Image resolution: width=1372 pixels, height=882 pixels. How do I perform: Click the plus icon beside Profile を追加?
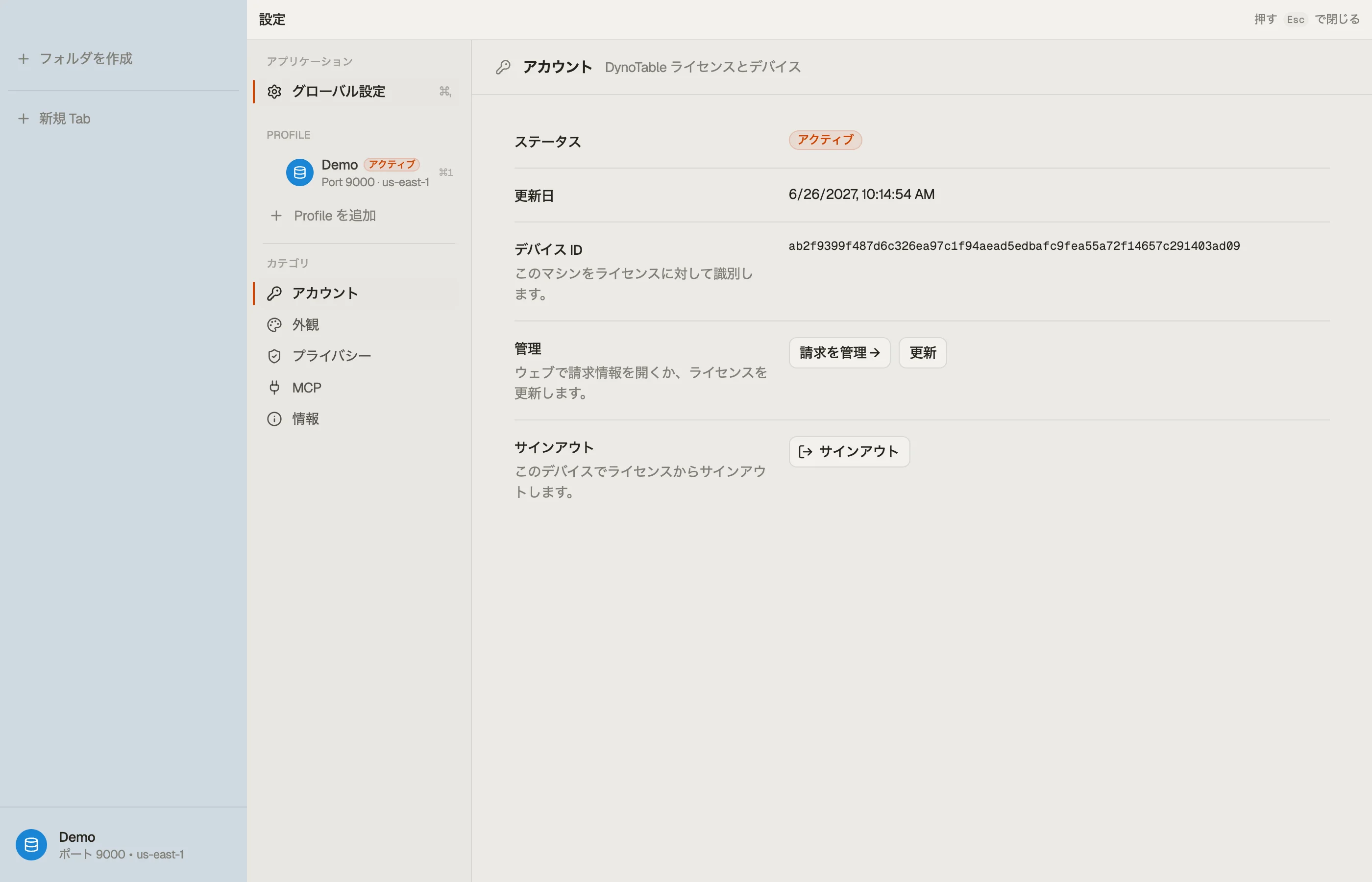[x=276, y=216]
